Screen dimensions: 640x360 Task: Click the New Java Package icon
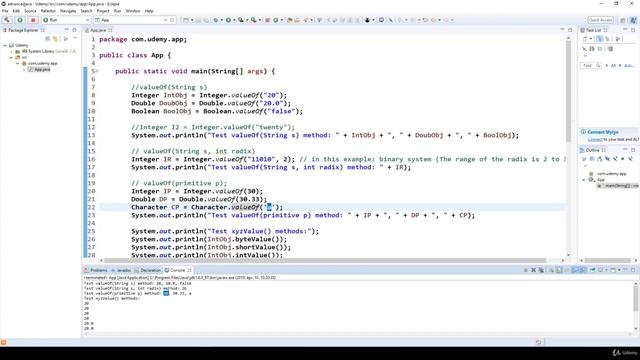(268, 20)
